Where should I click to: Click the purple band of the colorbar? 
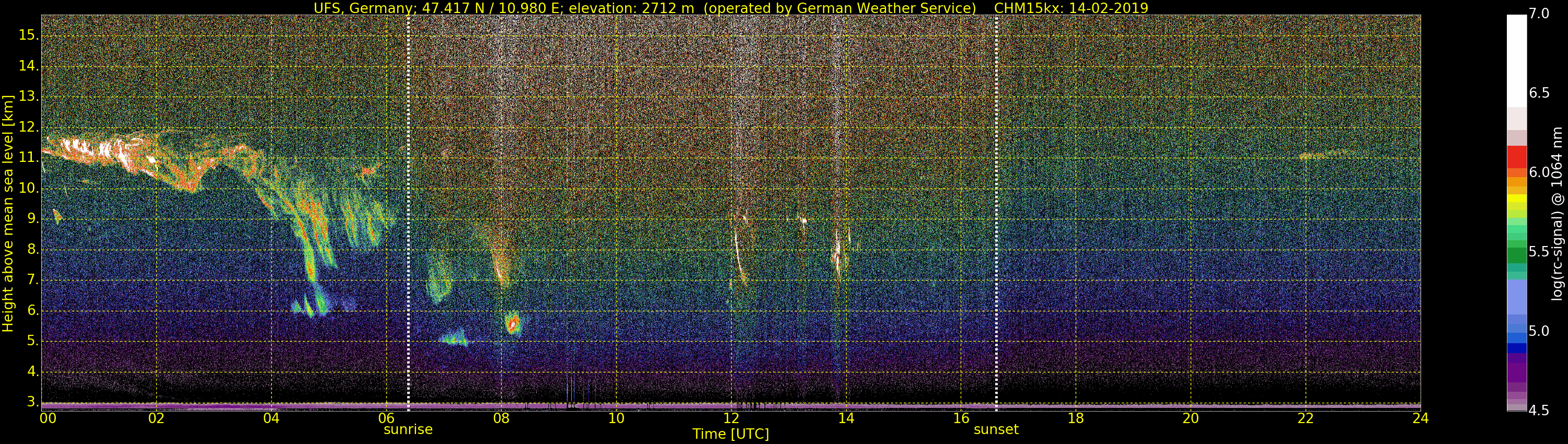(x=1516, y=372)
